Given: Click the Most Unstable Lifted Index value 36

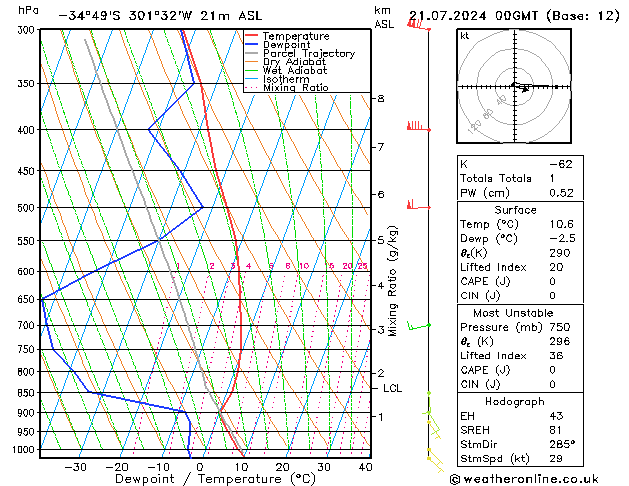Looking at the screenshot, I should pyautogui.click(x=556, y=356).
